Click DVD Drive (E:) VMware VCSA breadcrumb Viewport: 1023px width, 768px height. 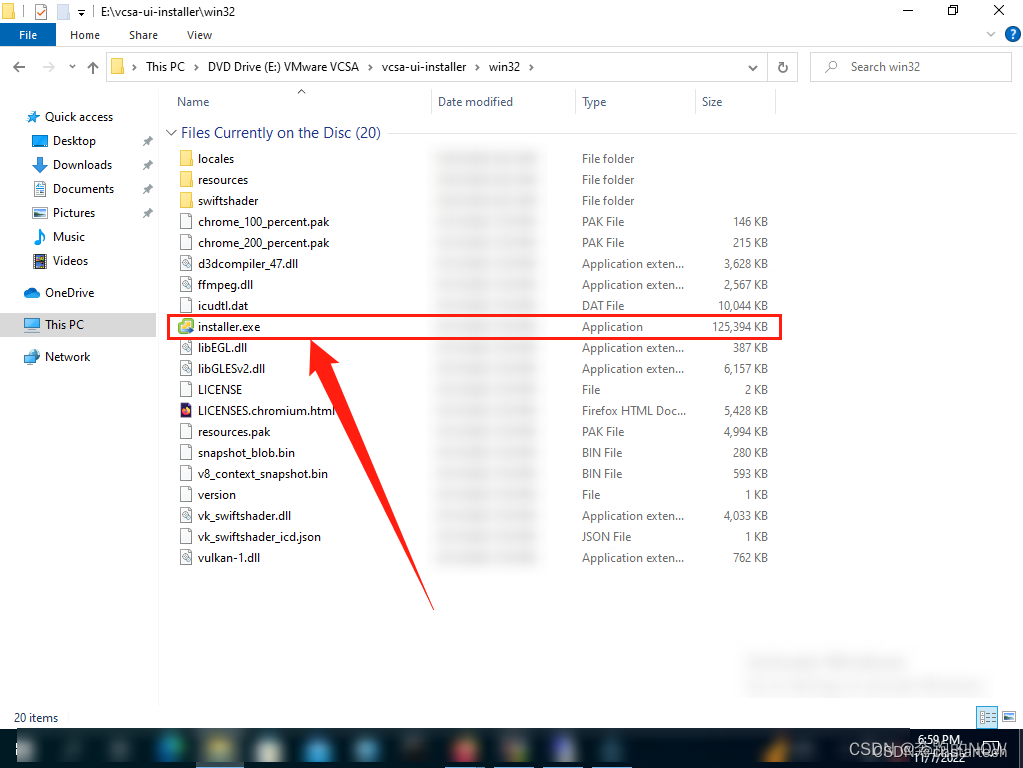pyautogui.click(x=283, y=67)
